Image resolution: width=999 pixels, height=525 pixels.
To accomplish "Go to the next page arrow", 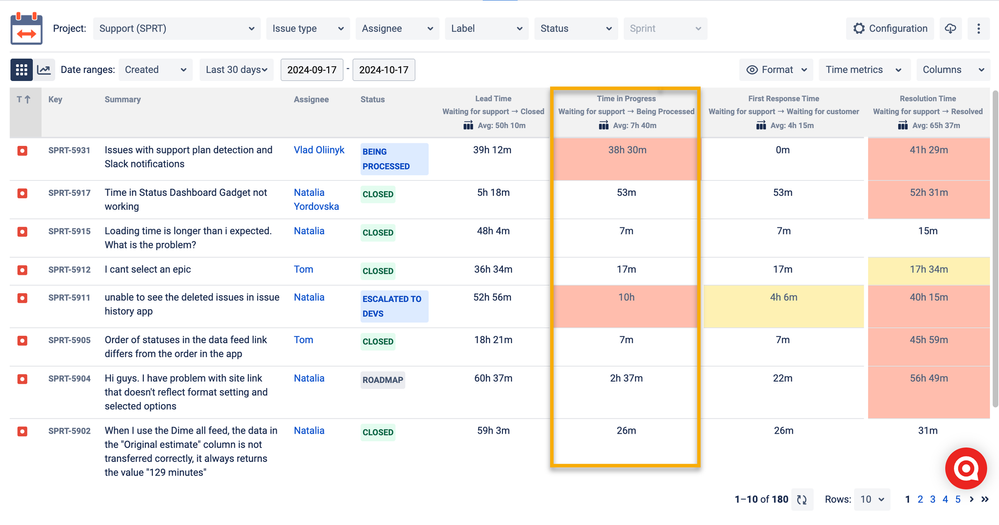I will coord(971,499).
